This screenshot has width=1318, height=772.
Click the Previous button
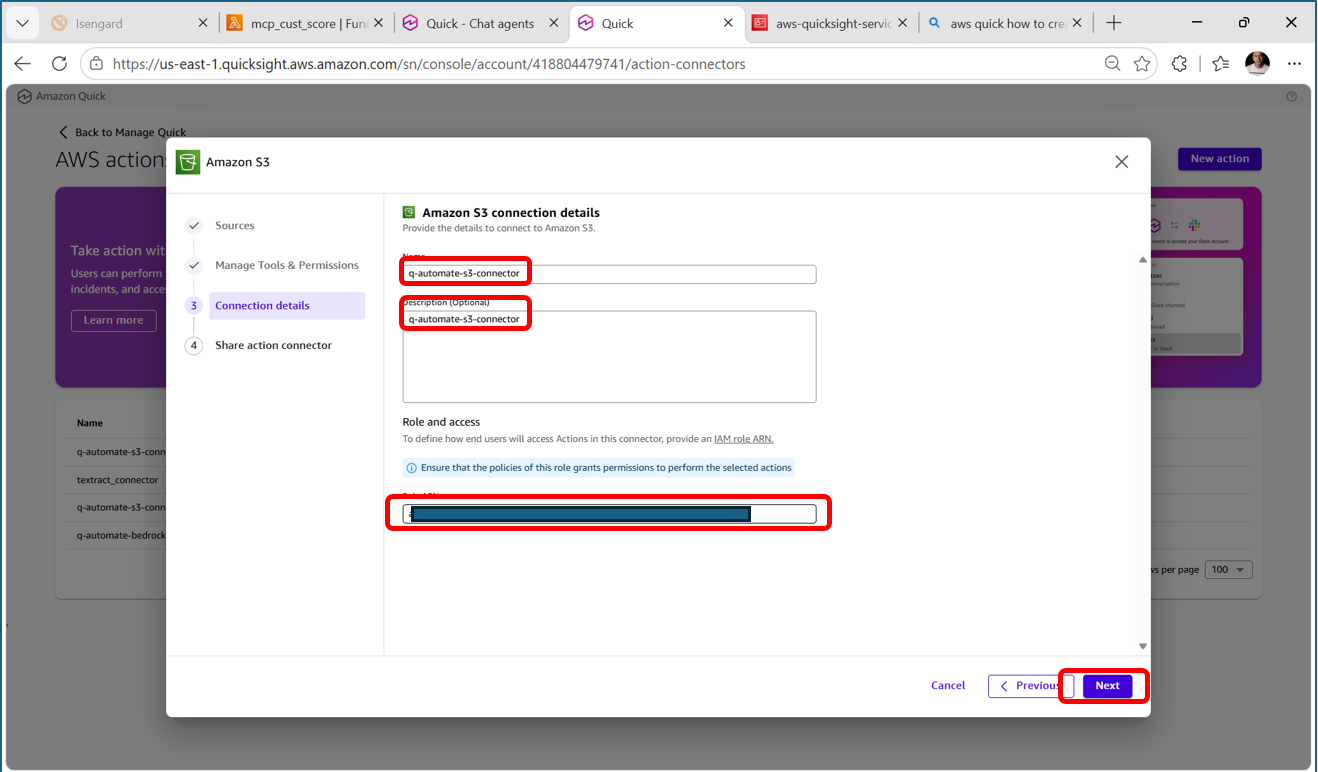coord(1030,686)
